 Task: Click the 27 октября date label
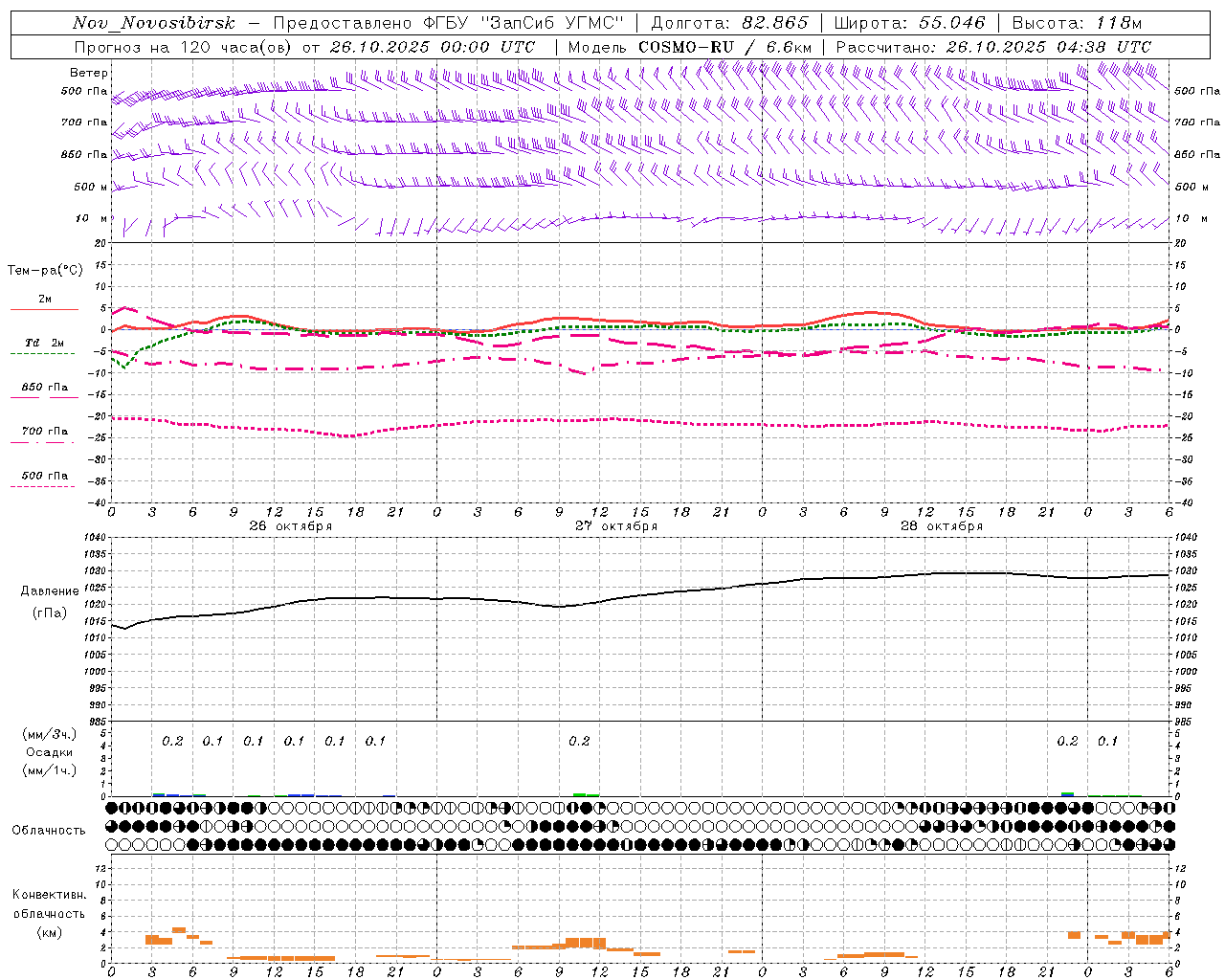point(616,526)
